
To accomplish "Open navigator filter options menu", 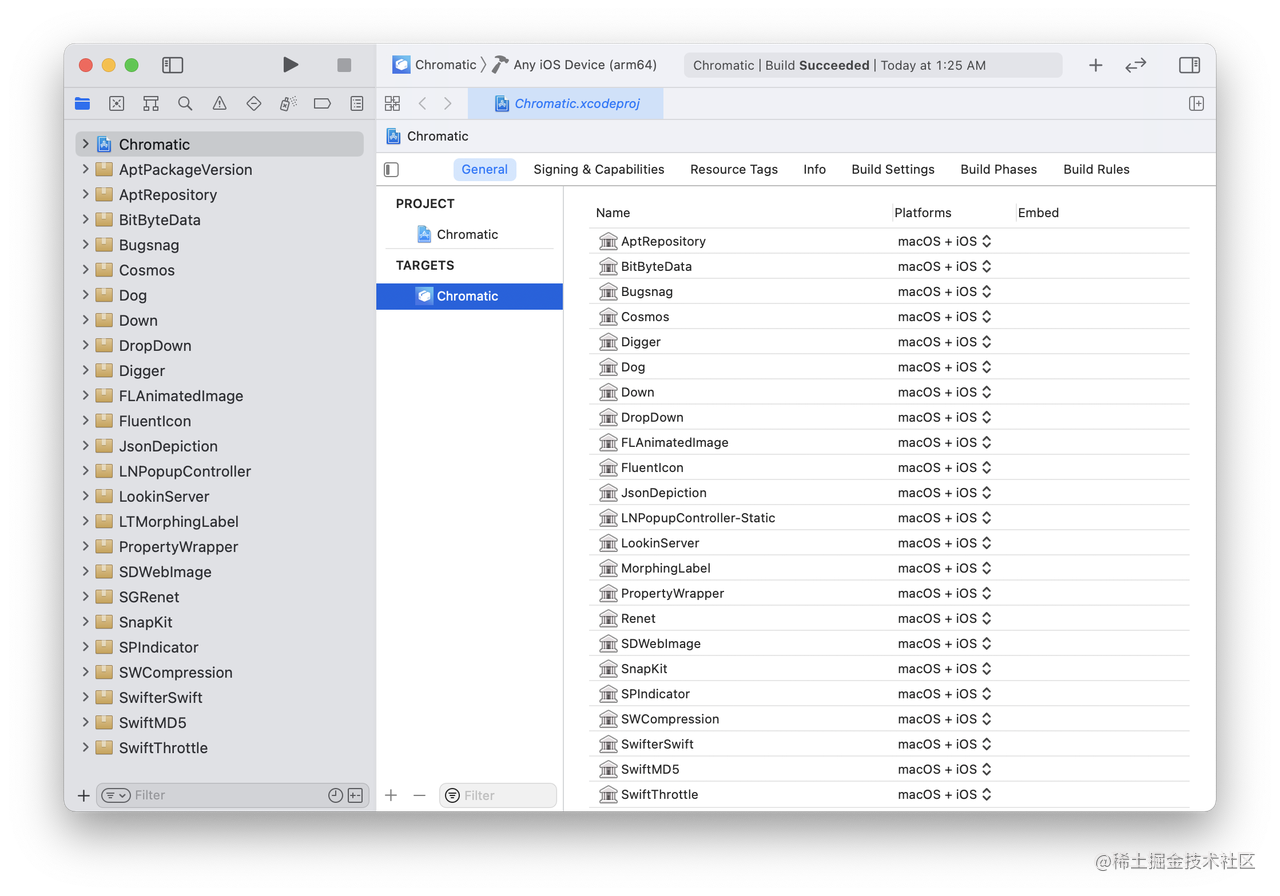I will pos(116,796).
